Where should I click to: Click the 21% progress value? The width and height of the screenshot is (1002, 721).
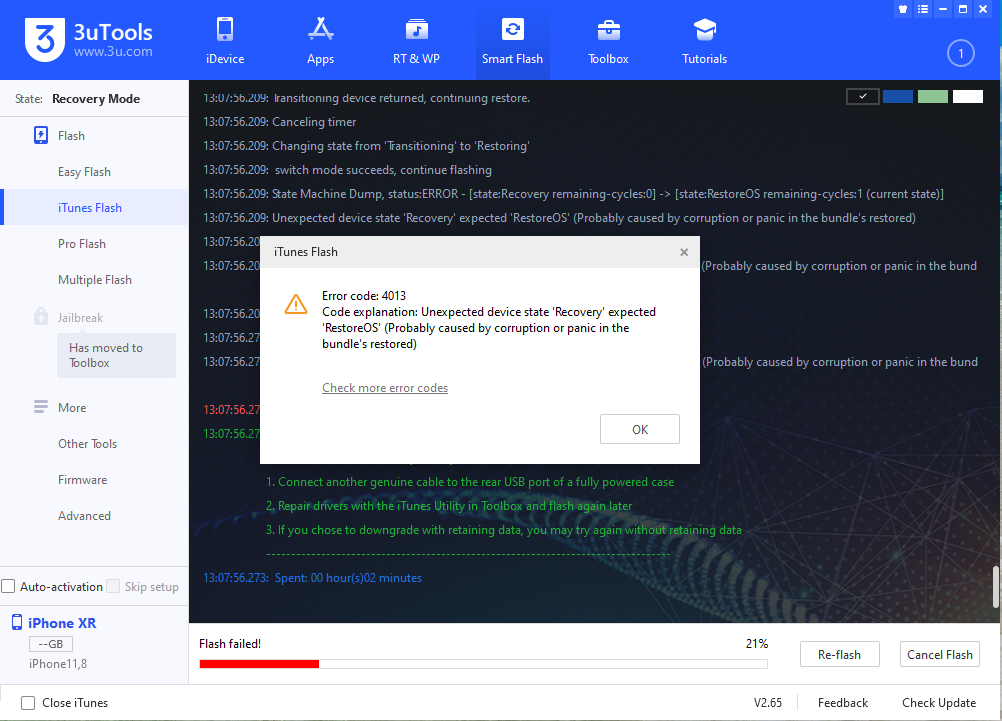click(x=757, y=644)
